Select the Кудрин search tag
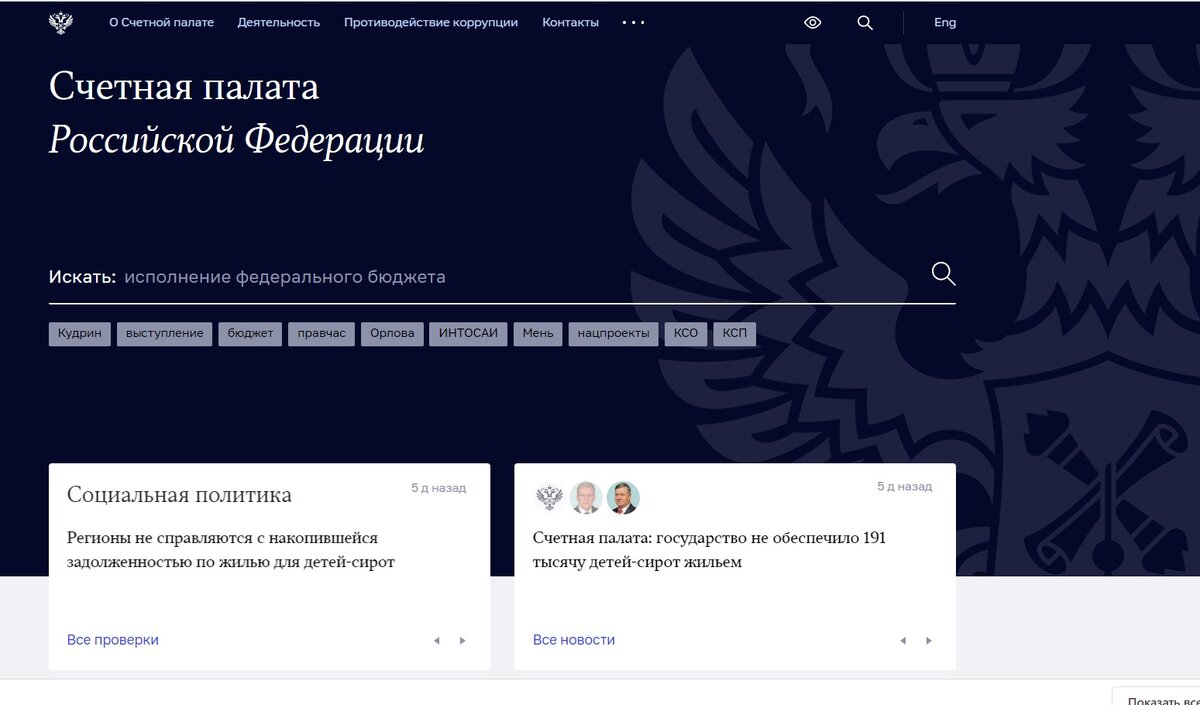 tap(80, 334)
